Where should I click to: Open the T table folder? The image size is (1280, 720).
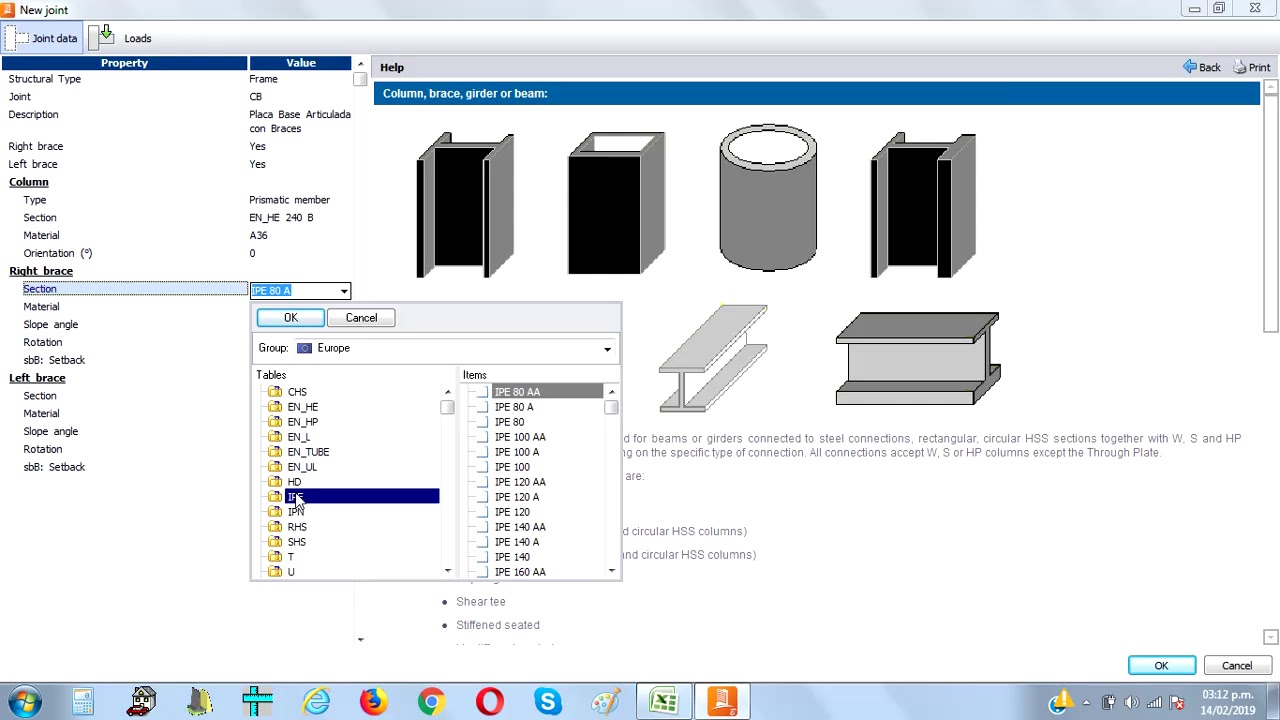[x=291, y=557]
